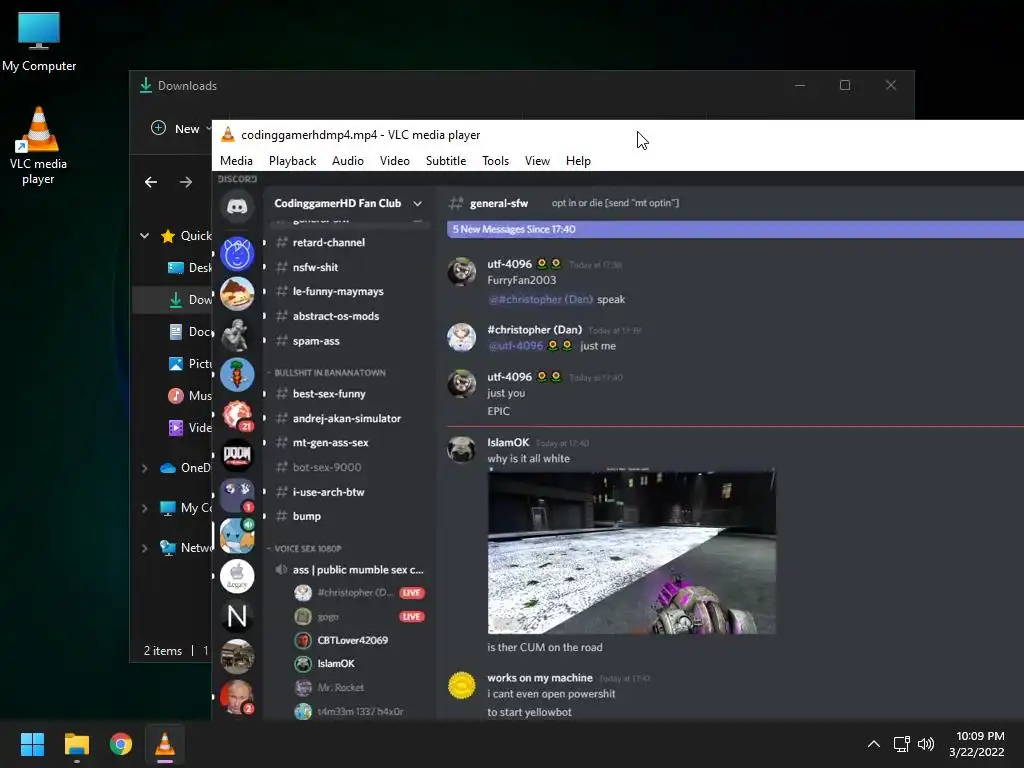
Task: Launch Google Chrome from the taskbar
Action: coord(121,744)
